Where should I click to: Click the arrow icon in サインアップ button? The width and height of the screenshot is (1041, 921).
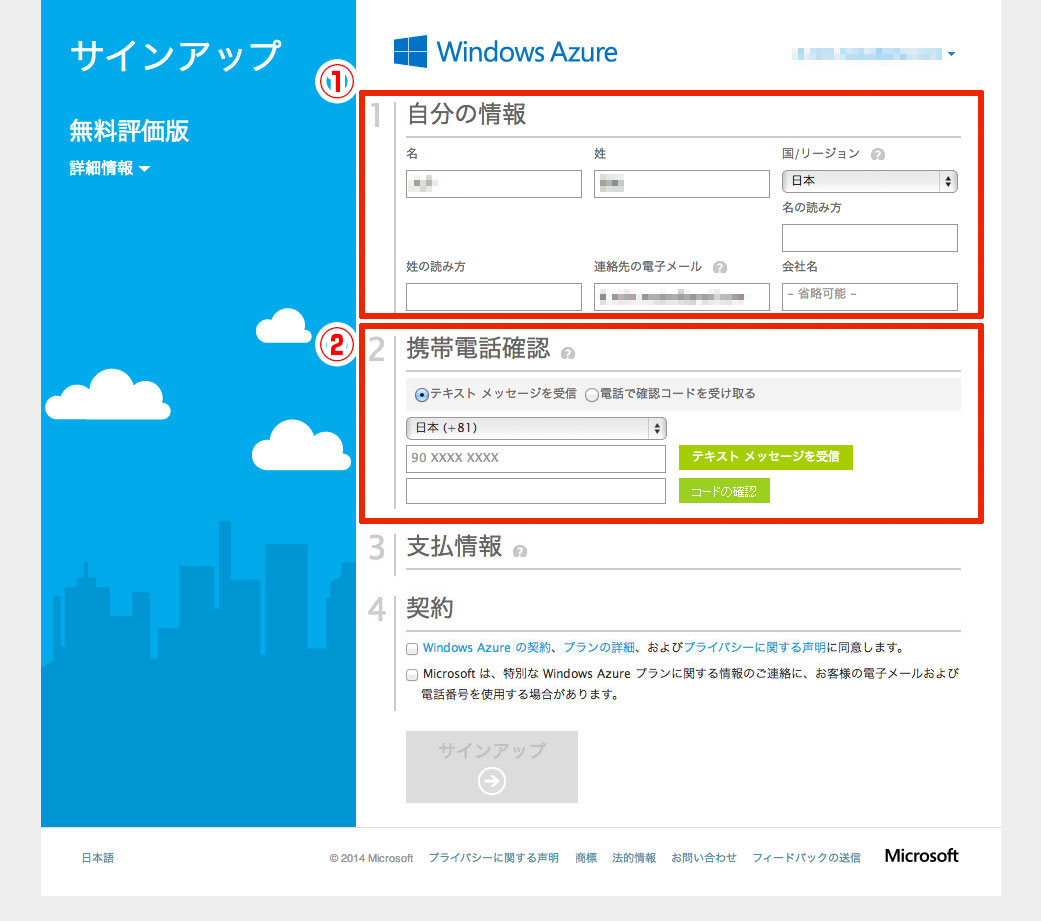pos(492,780)
